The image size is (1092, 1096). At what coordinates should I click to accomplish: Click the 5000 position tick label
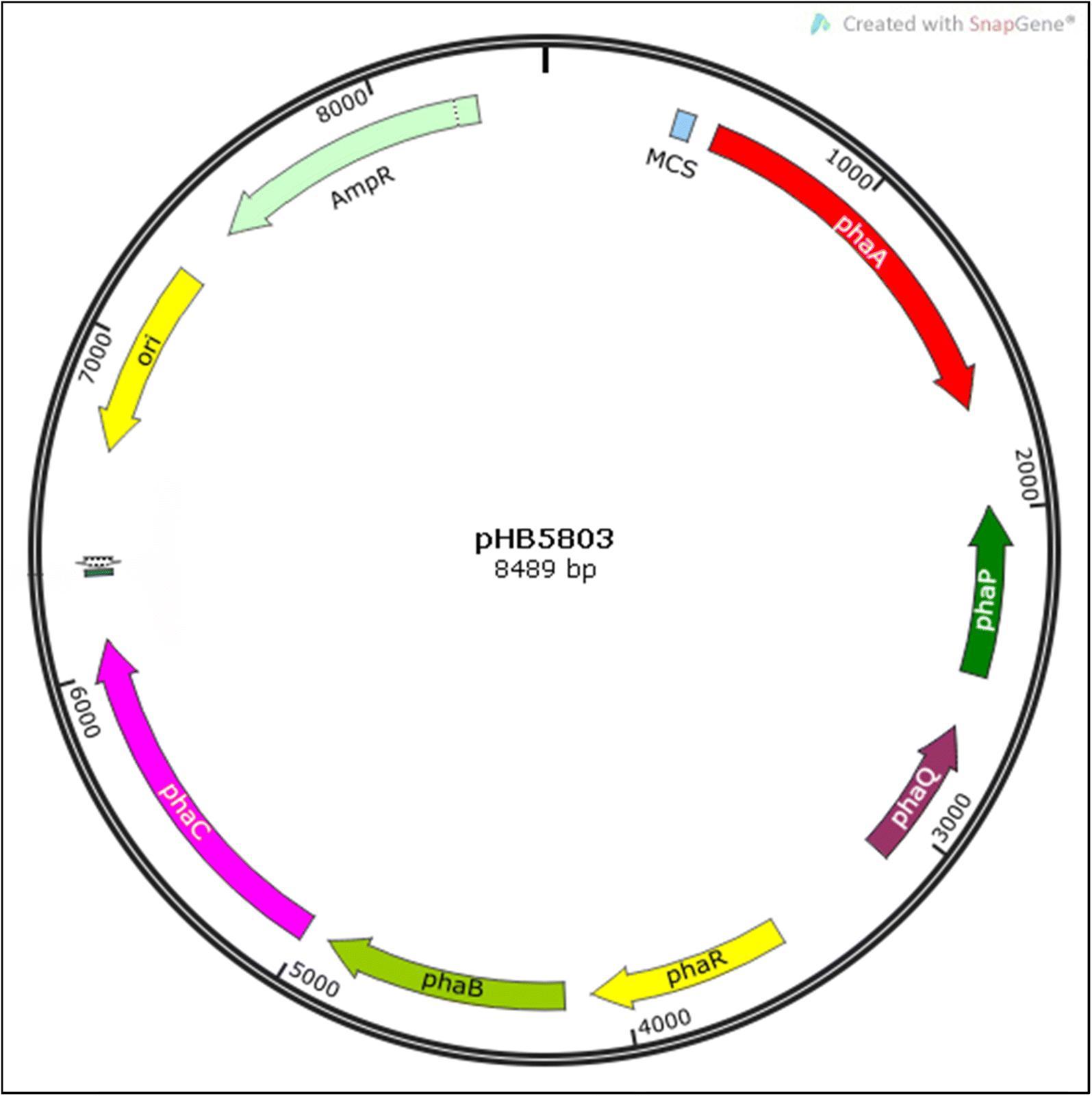click(314, 980)
